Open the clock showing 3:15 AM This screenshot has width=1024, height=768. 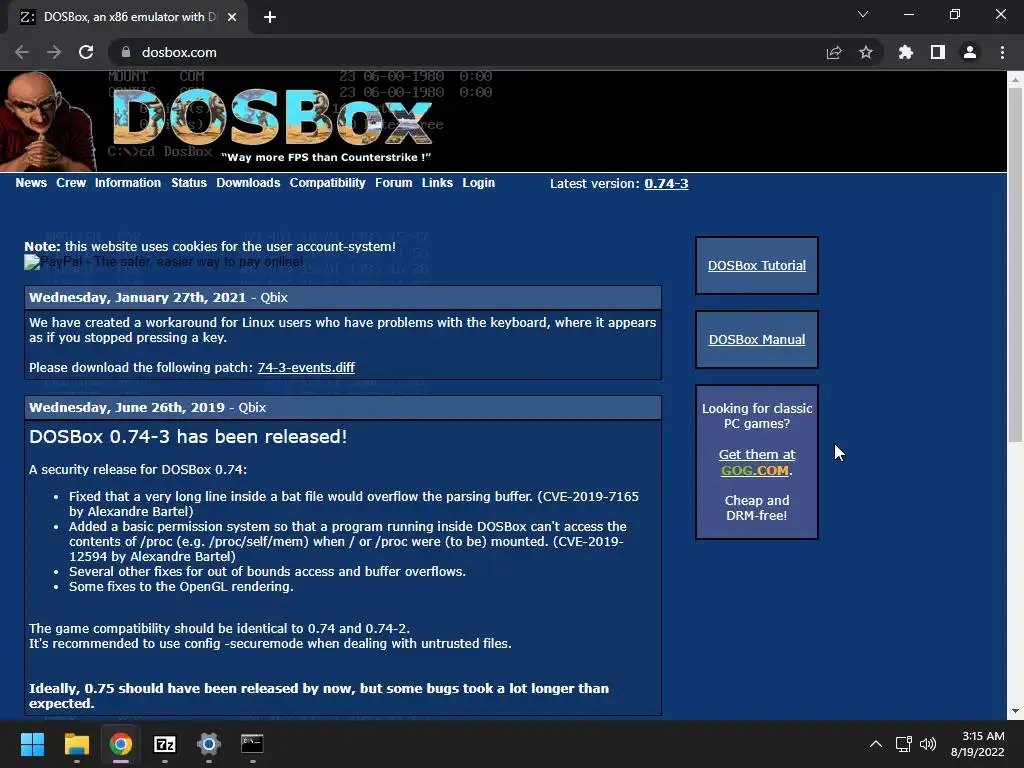pos(978,744)
